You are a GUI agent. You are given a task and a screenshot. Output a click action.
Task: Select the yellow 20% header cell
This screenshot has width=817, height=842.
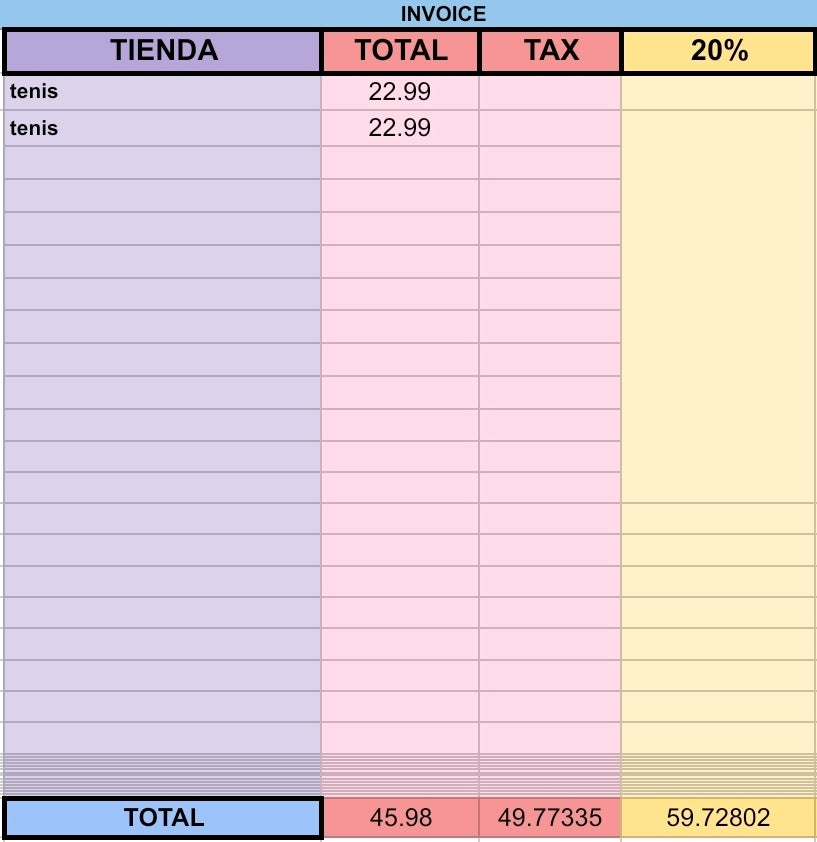pyautogui.click(x=719, y=51)
